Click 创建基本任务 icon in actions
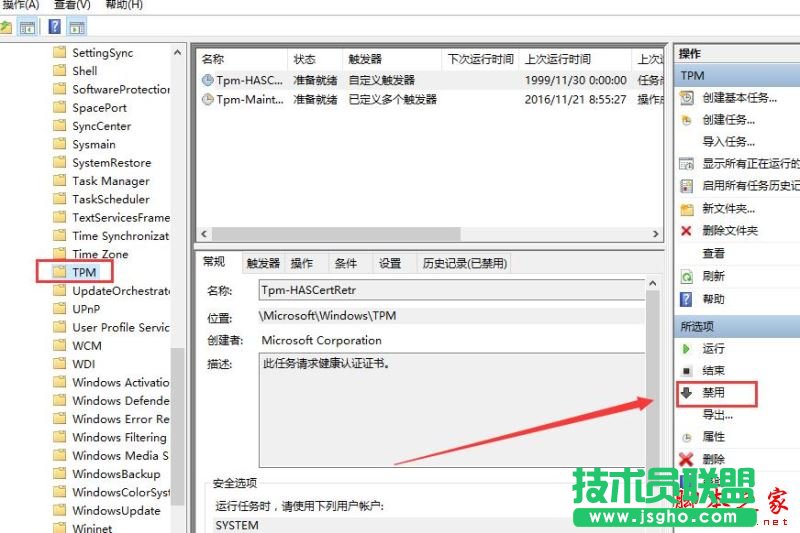The height and width of the screenshot is (533, 800). point(687,98)
